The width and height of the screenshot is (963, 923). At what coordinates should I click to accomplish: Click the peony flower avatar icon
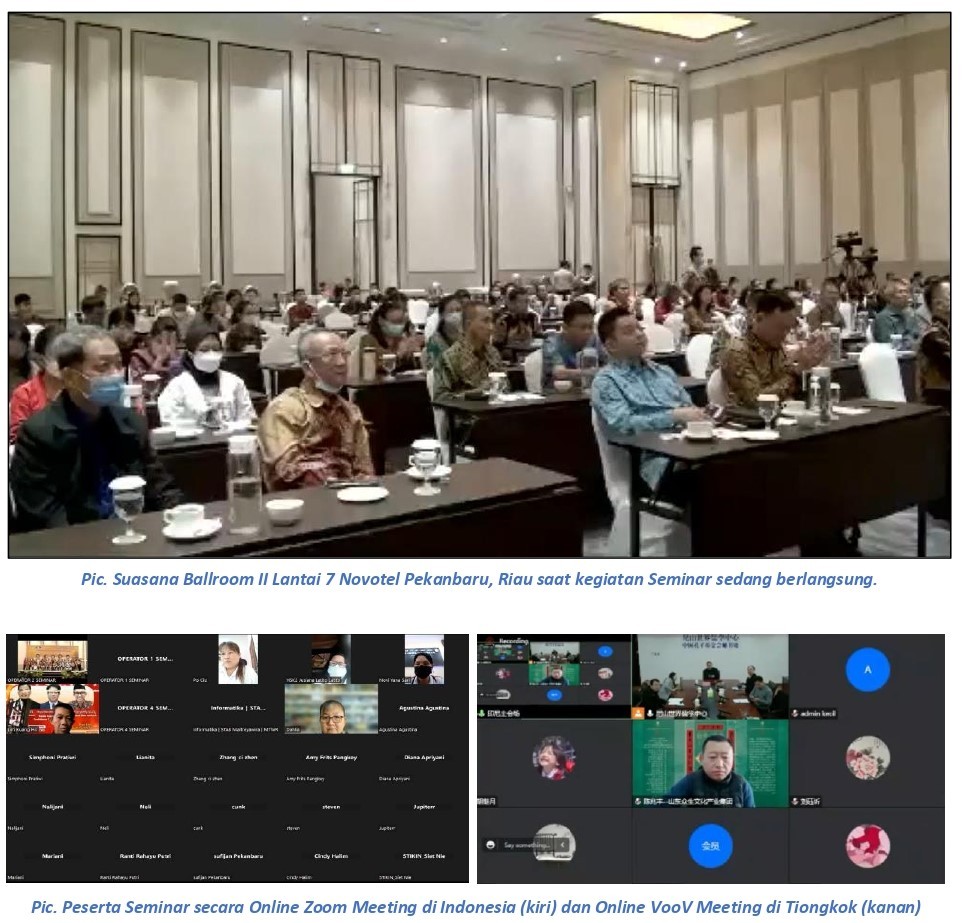pyautogui.click(x=867, y=757)
